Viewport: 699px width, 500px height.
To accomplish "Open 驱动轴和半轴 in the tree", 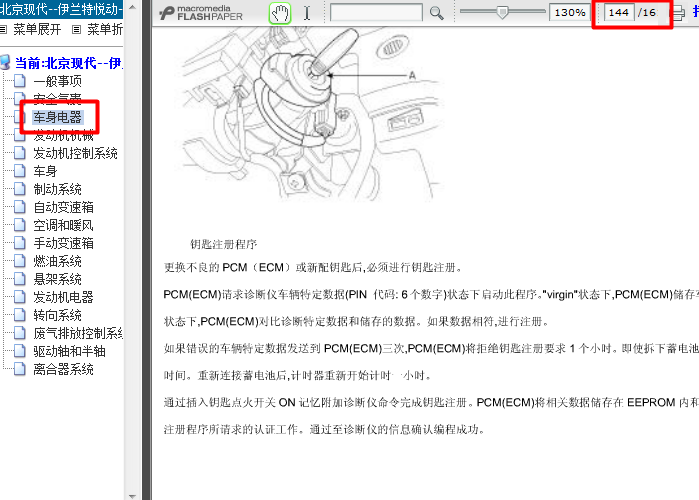I will point(70,351).
